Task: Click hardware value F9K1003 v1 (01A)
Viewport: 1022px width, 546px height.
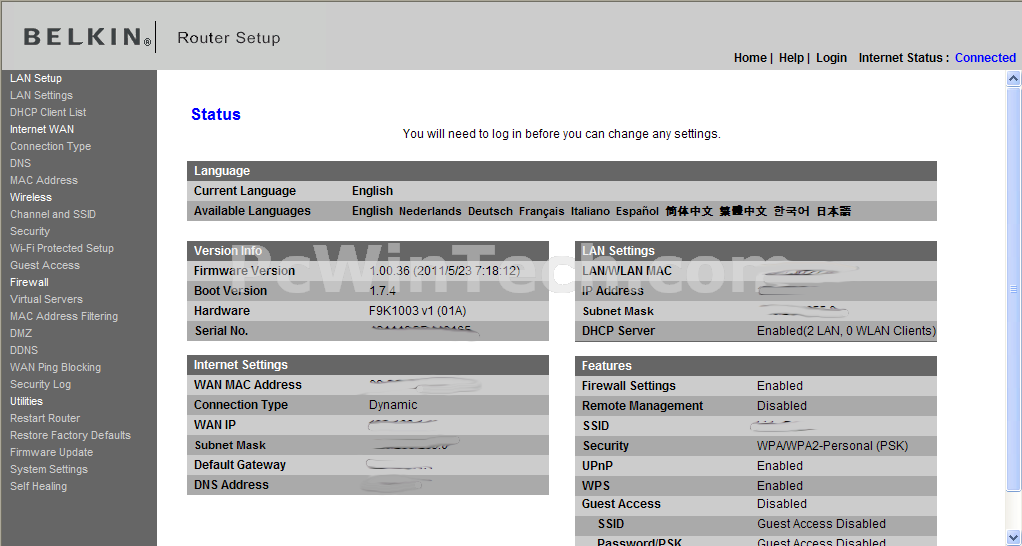Action: [417, 311]
